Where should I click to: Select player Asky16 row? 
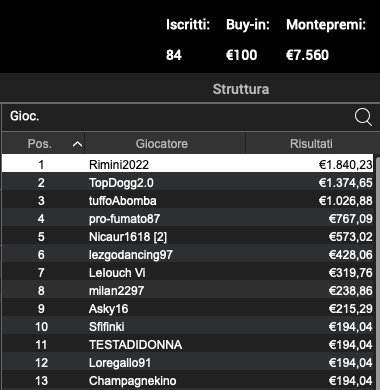[x=188, y=308]
